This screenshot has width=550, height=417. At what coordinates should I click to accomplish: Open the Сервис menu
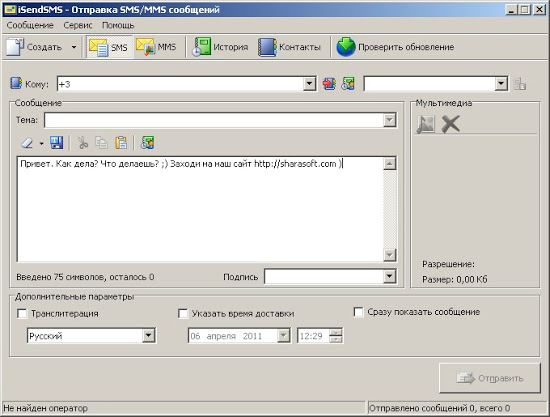[x=78, y=25]
